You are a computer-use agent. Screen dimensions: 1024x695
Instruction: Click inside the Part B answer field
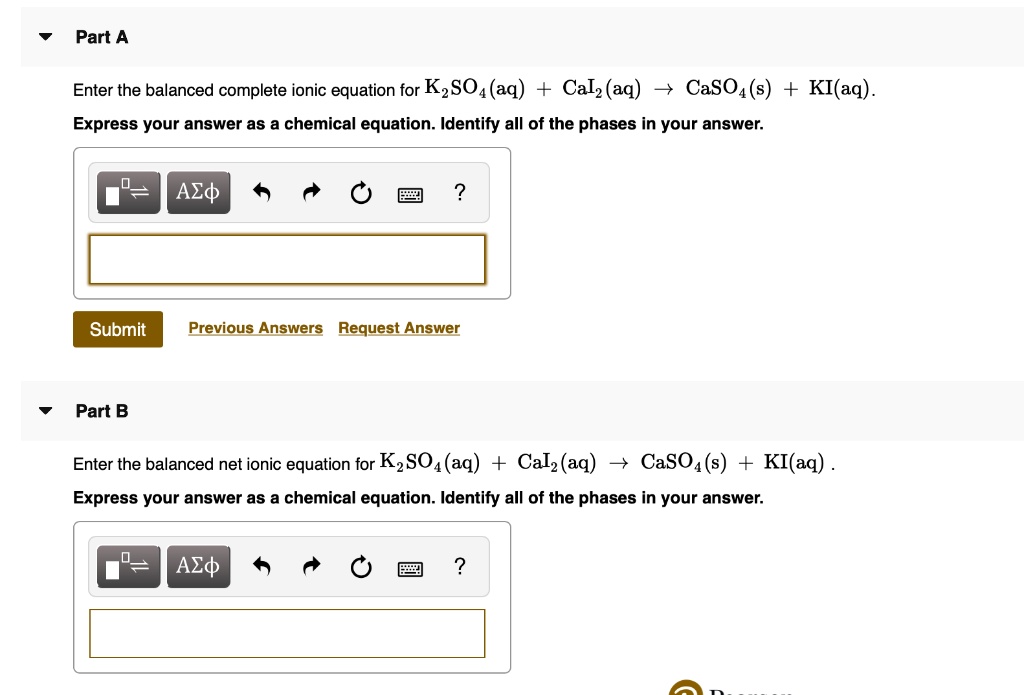[x=287, y=633]
